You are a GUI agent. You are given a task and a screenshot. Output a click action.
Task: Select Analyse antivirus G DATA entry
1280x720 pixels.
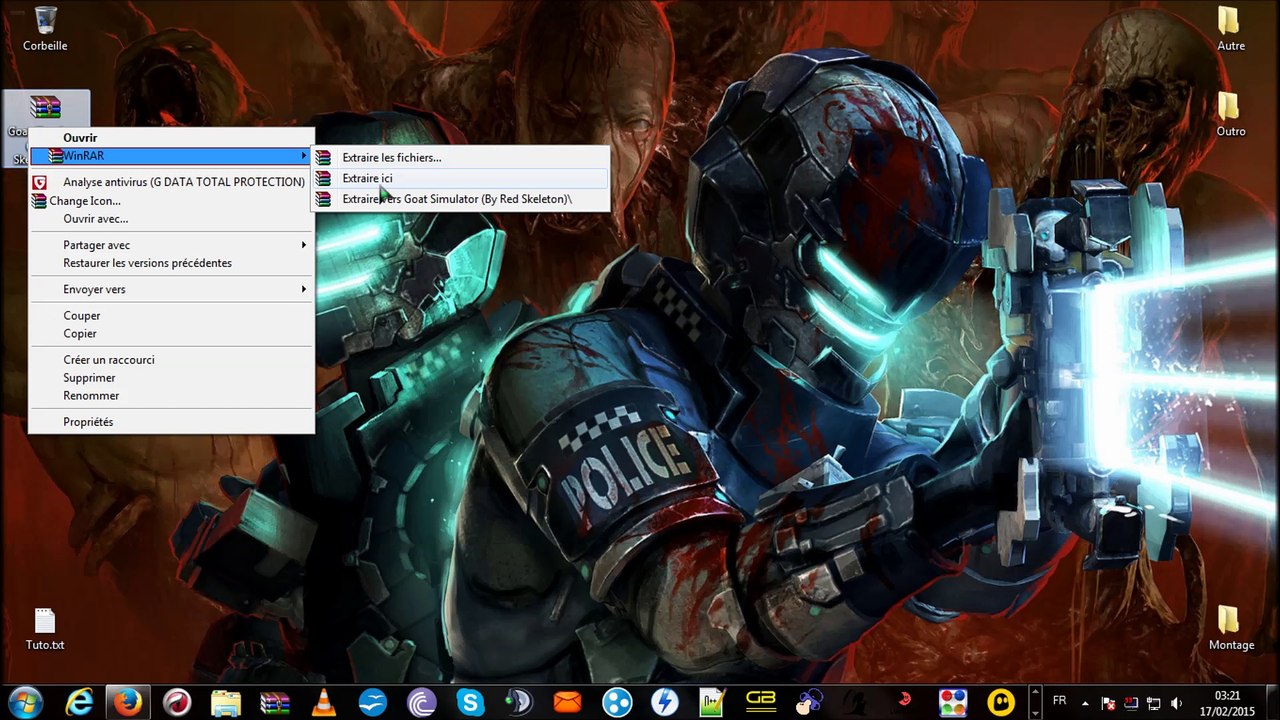pyautogui.click(x=171, y=182)
